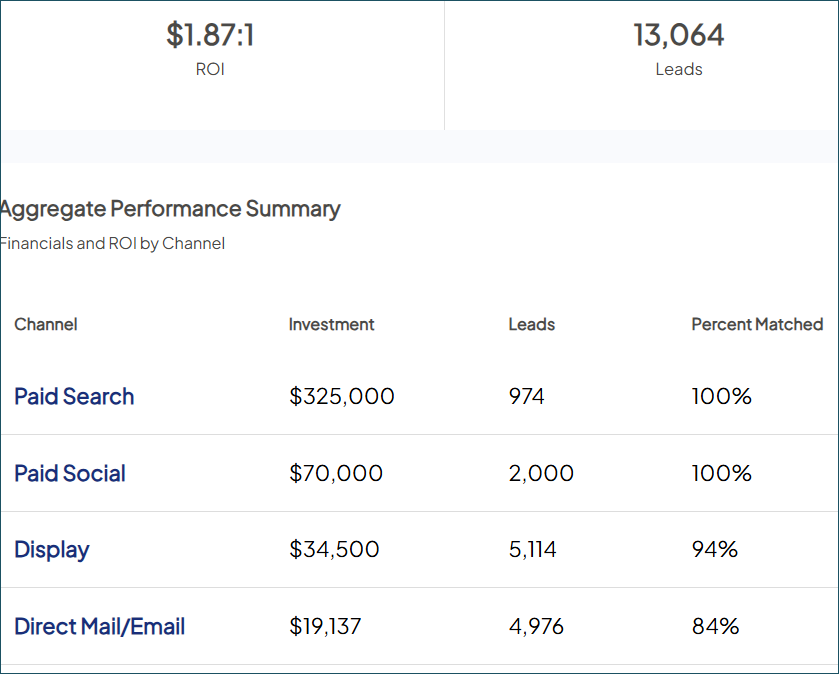
Task: Open the Paid Social channel details
Action: 69,473
